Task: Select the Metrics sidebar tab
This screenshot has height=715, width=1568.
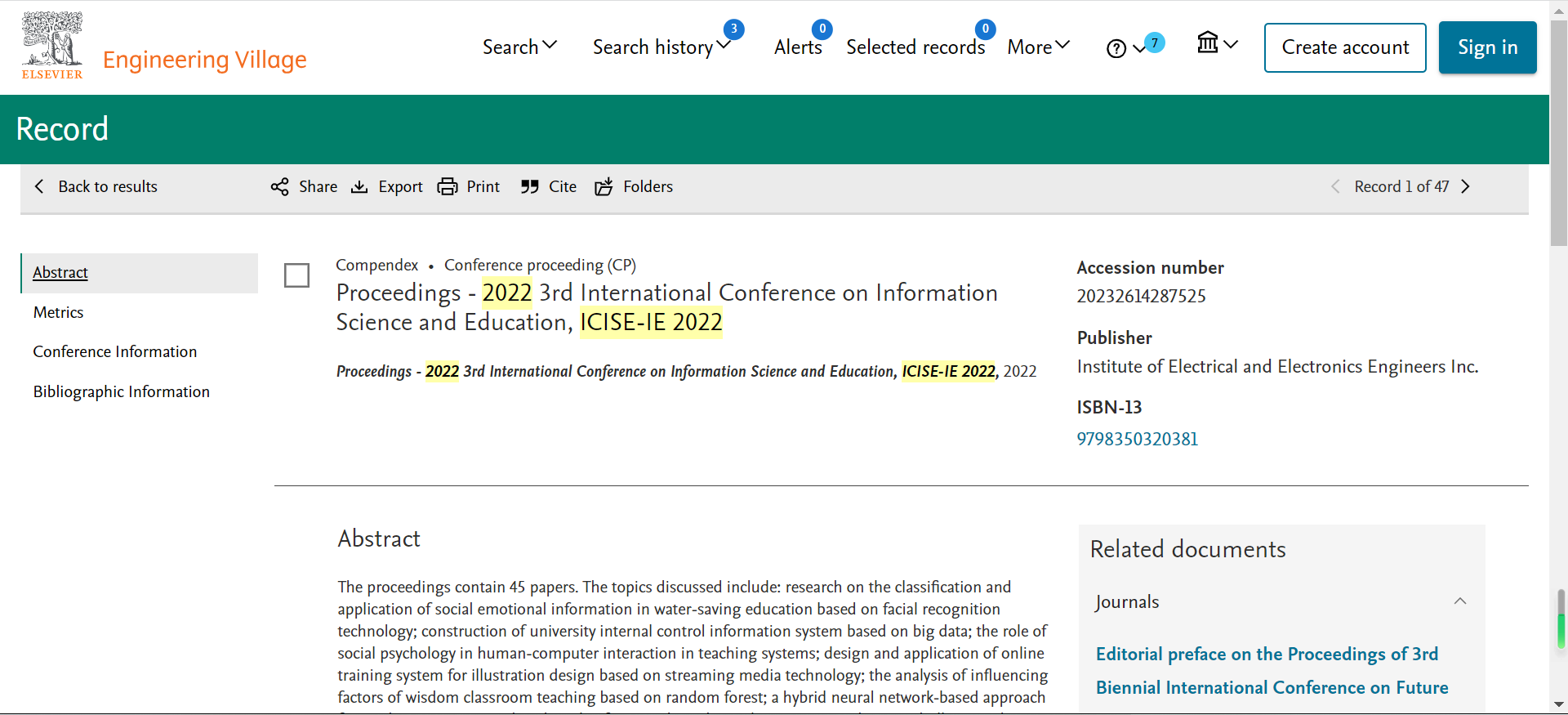Action: click(x=58, y=312)
